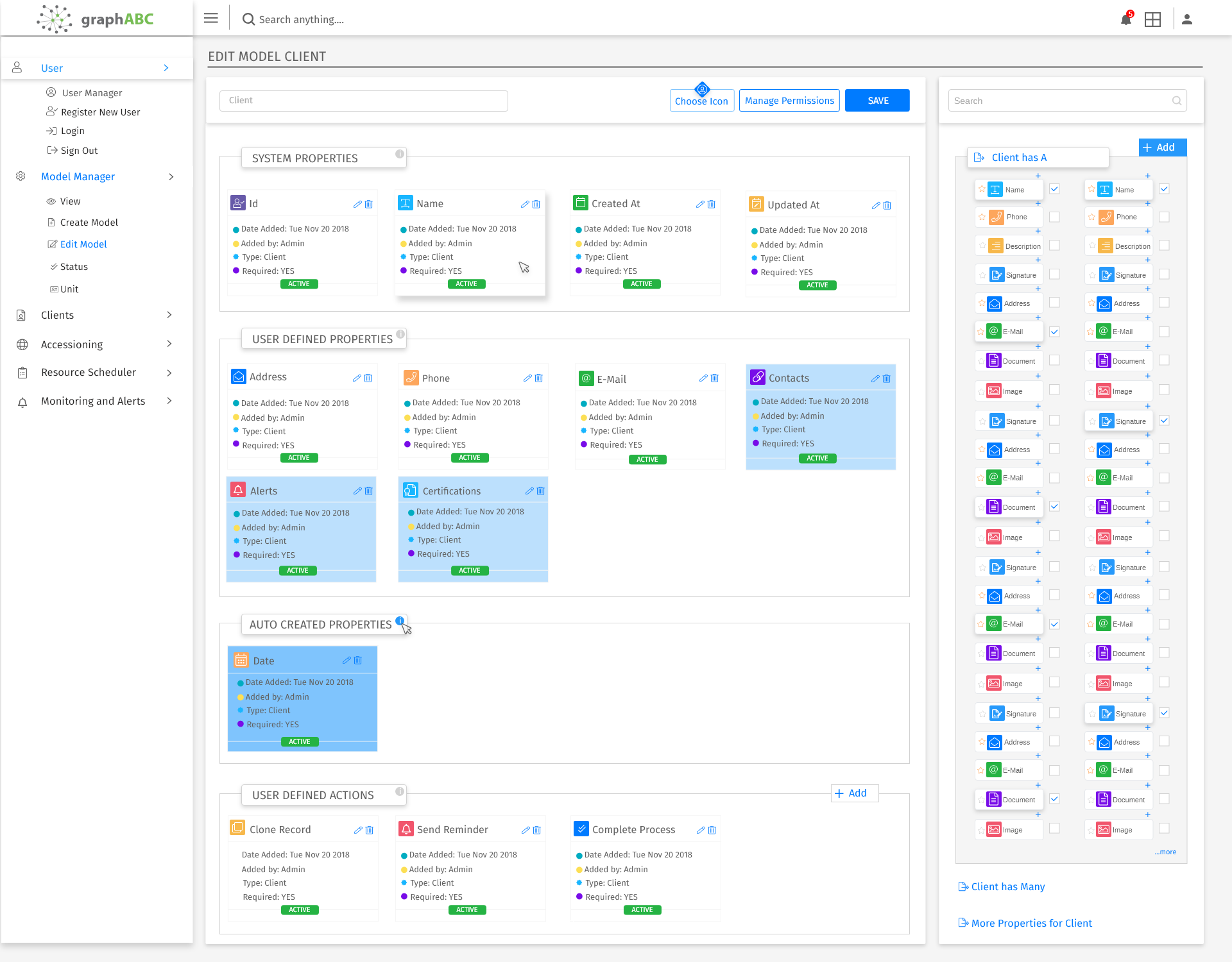Image resolution: width=1232 pixels, height=962 pixels.
Task: Expand the Clients sidebar chevron
Action: click(x=169, y=315)
